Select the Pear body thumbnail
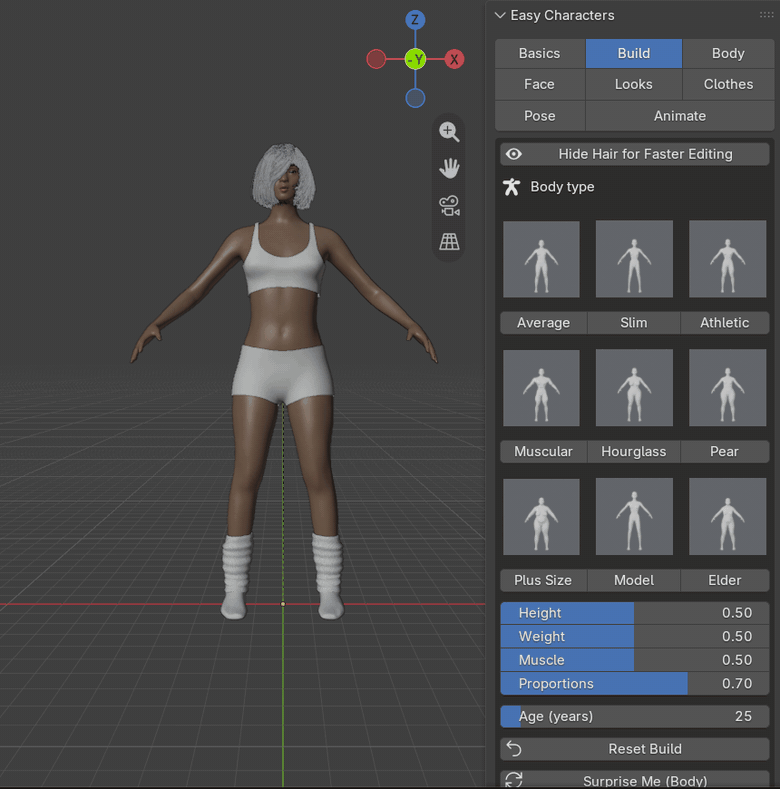The height and width of the screenshot is (789, 780). [728, 388]
